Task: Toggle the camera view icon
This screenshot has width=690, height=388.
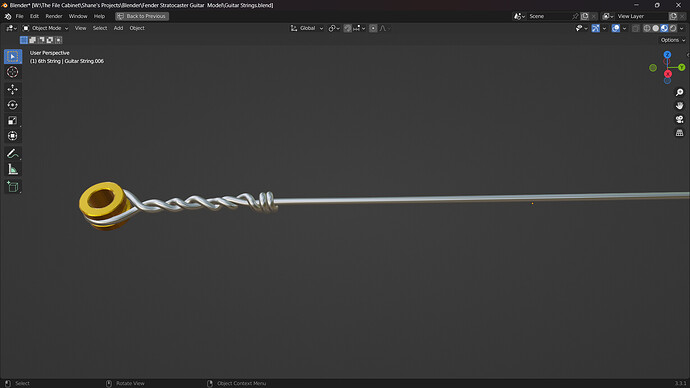Action: 679,119
